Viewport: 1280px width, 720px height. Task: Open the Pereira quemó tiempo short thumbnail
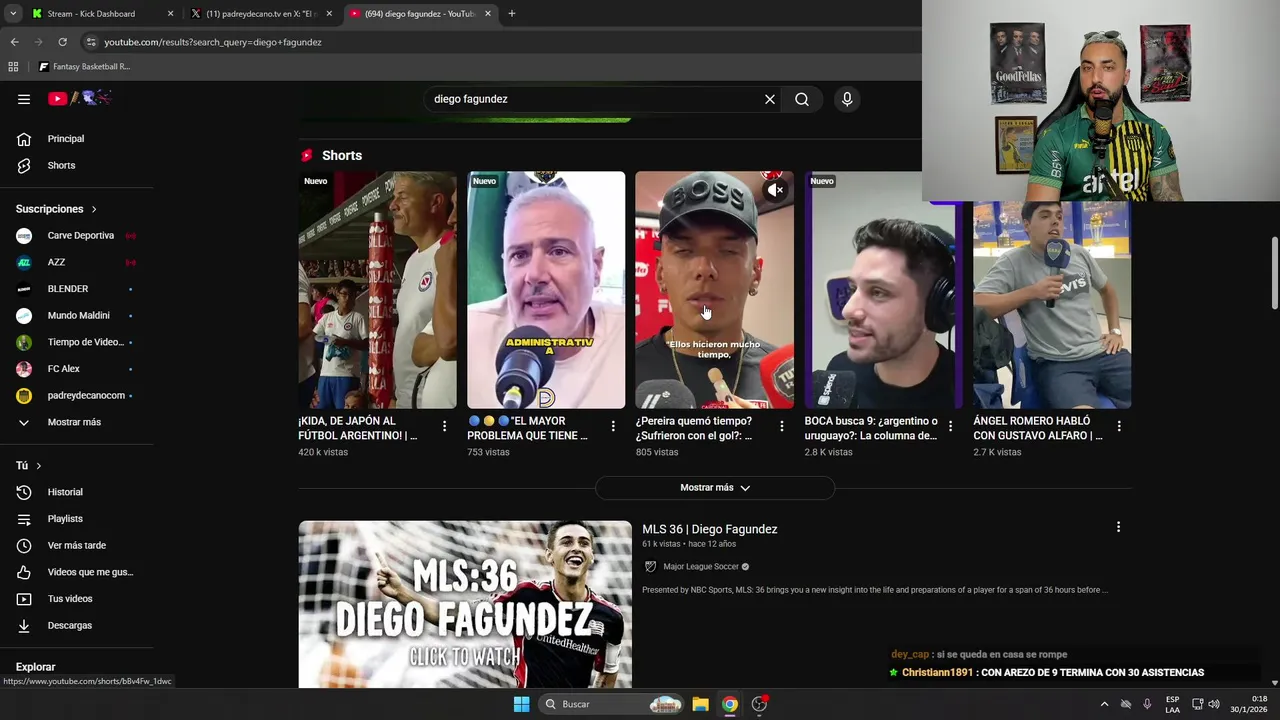[x=714, y=290]
